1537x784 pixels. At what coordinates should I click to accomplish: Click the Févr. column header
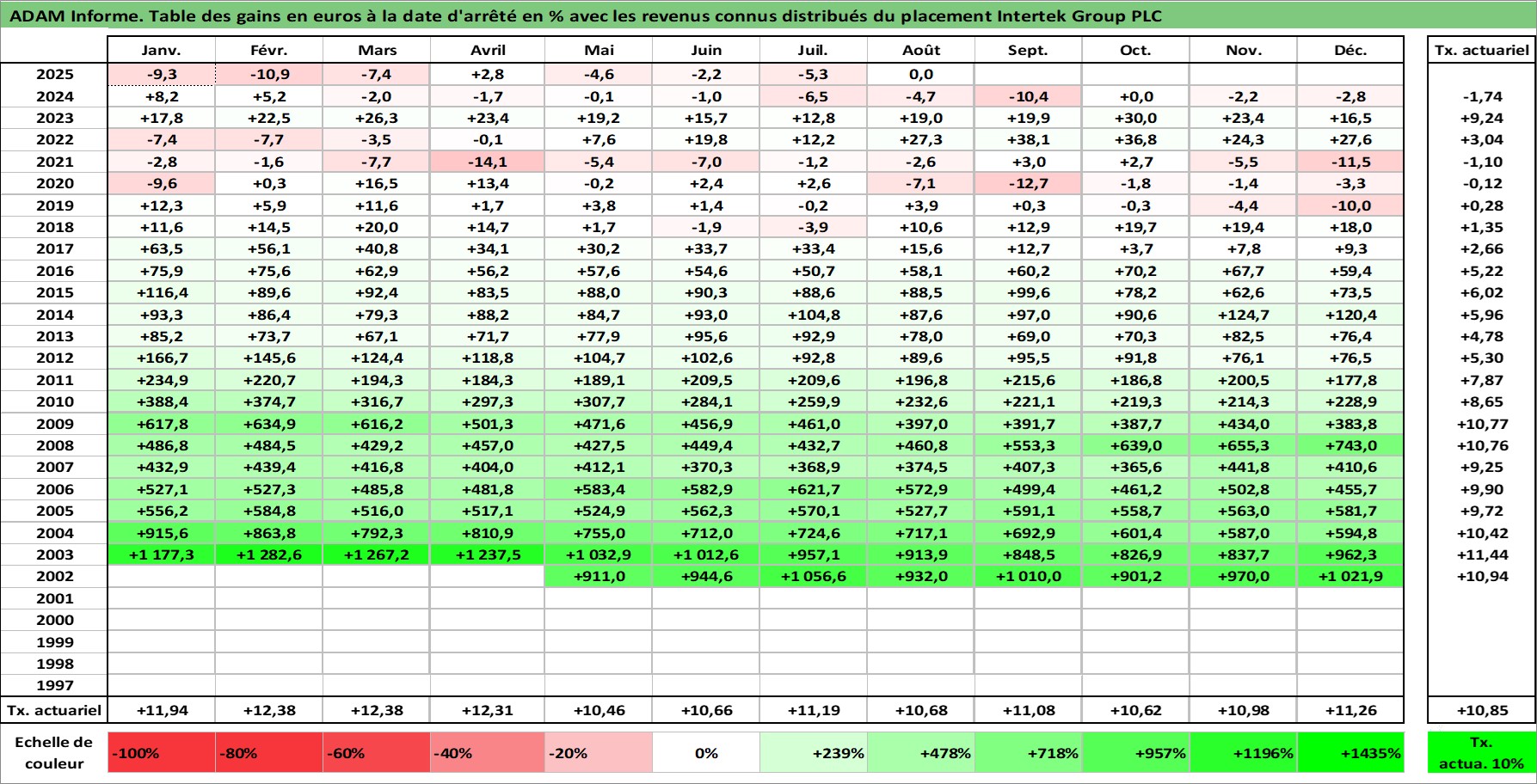click(x=268, y=50)
